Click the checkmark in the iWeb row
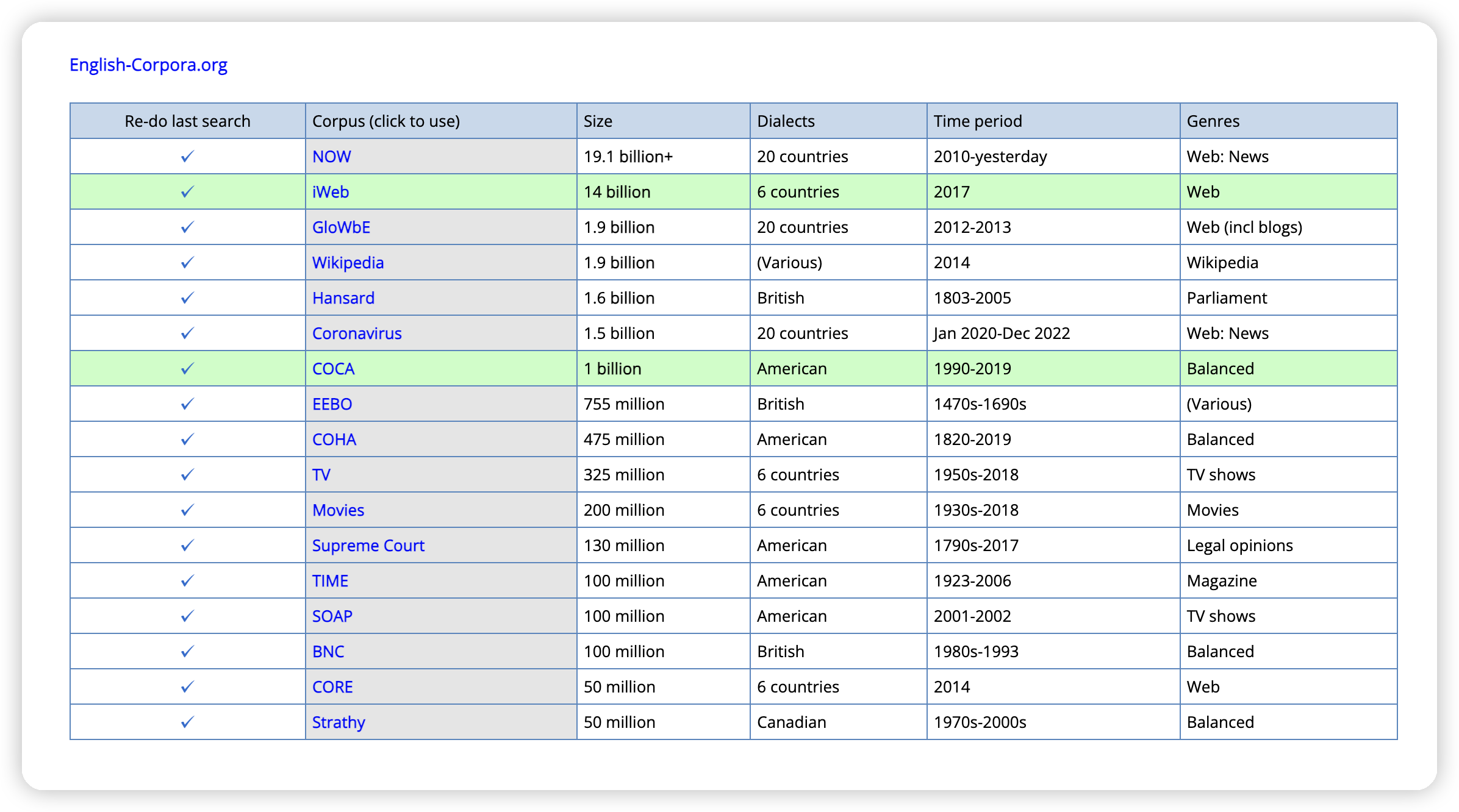Screen dimensions: 1459x812 pyautogui.click(x=187, y=192)
